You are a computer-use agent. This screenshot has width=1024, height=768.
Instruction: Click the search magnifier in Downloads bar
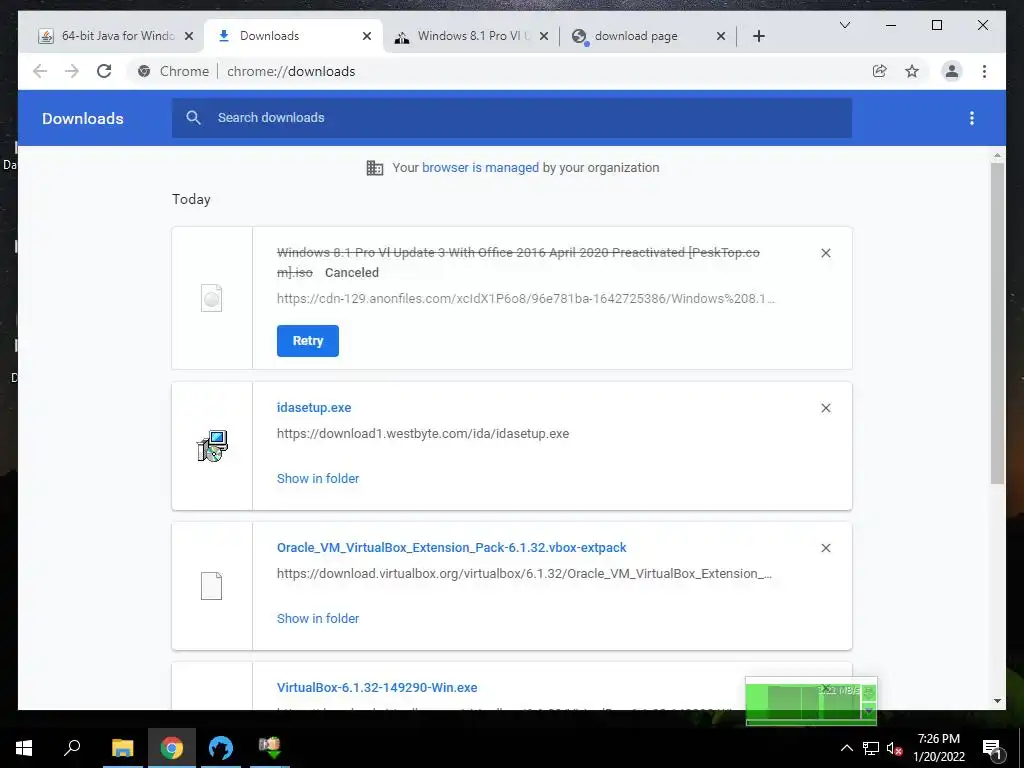(x=193, y=118)
